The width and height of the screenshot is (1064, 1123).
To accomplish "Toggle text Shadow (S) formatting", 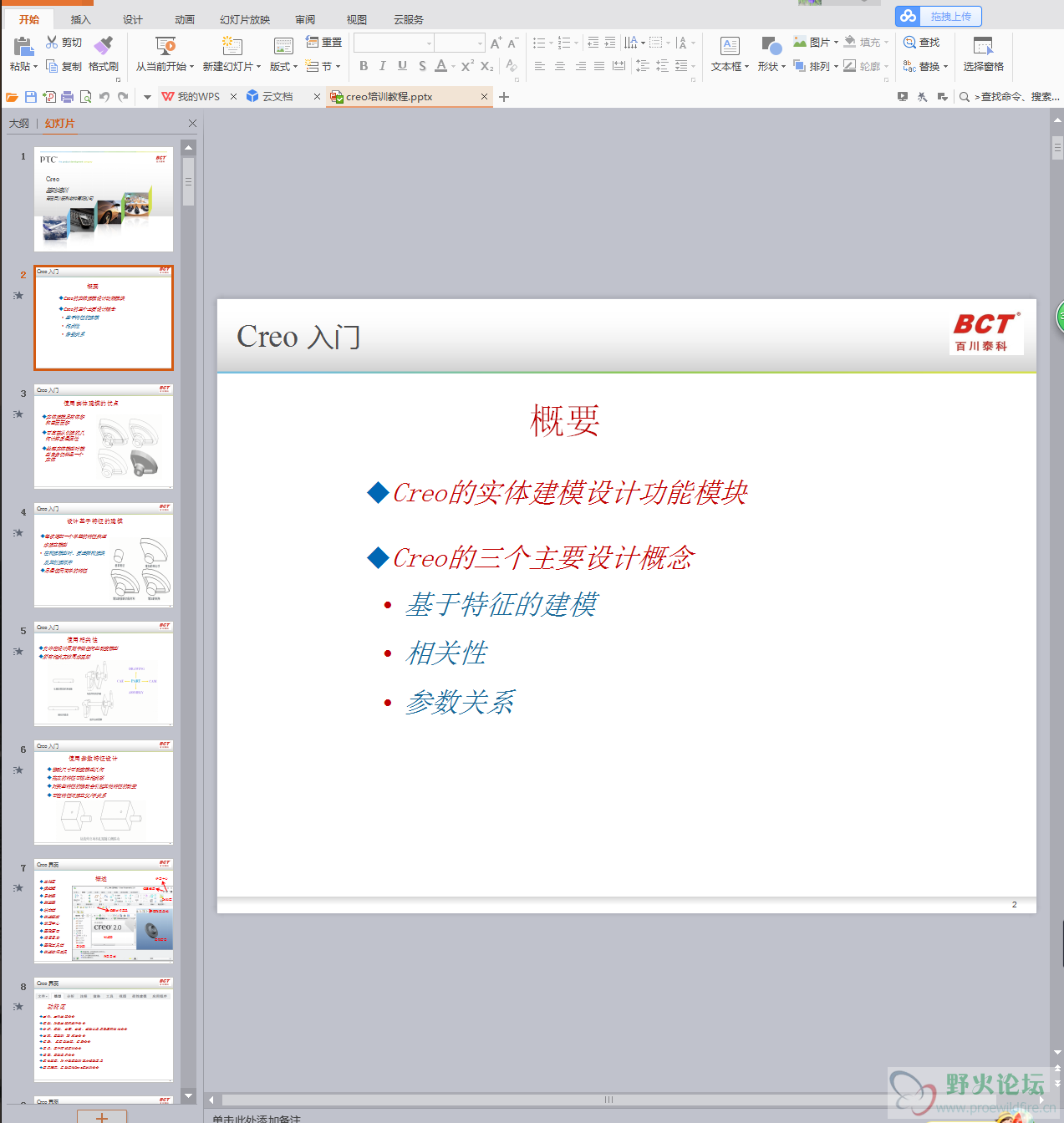I will click(422, 66).
